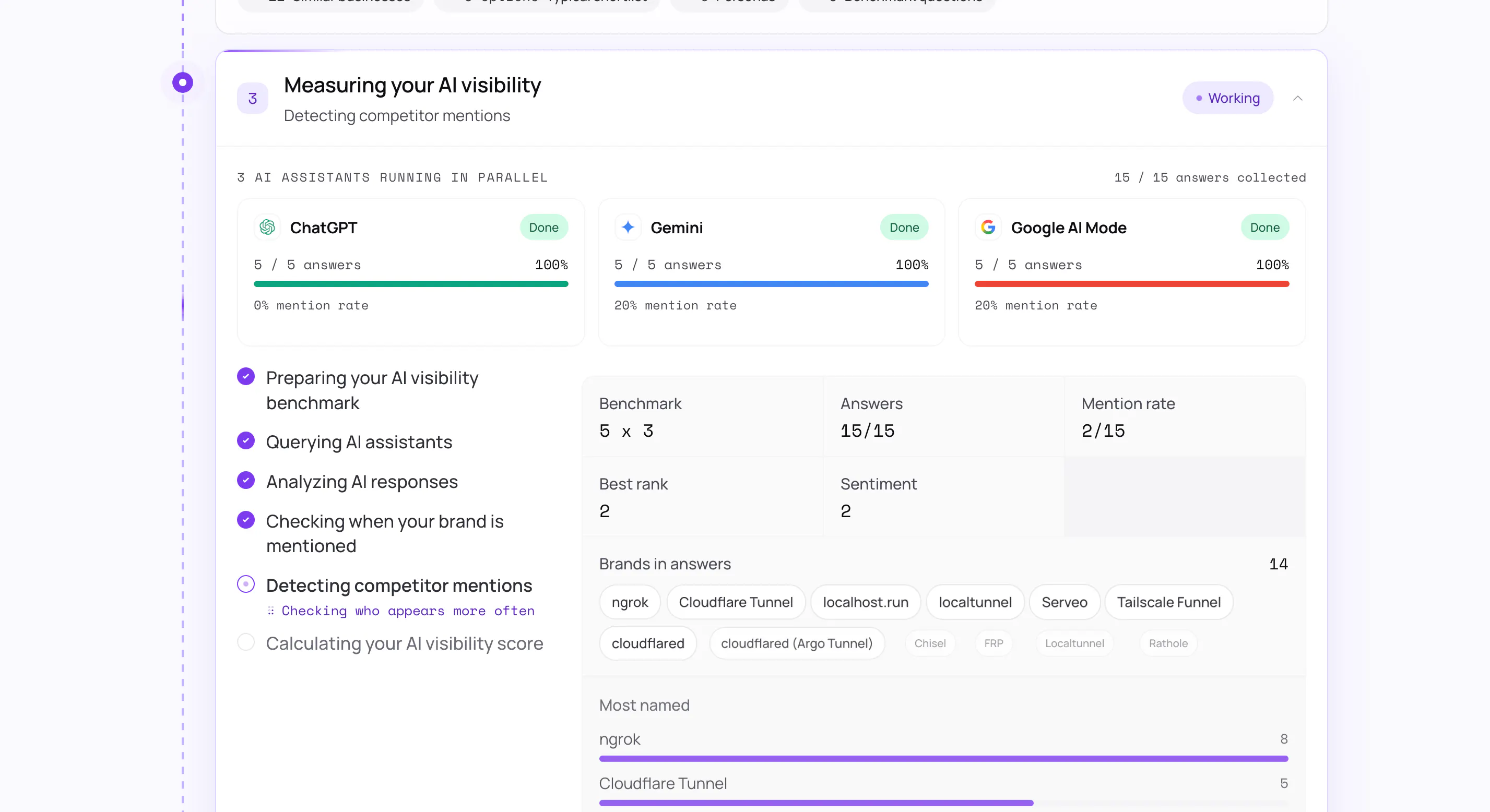This screenshot has height=812, width=1490.
Task: Select the Cloudflare Tunnel brand chip
Action: point(736,603)
